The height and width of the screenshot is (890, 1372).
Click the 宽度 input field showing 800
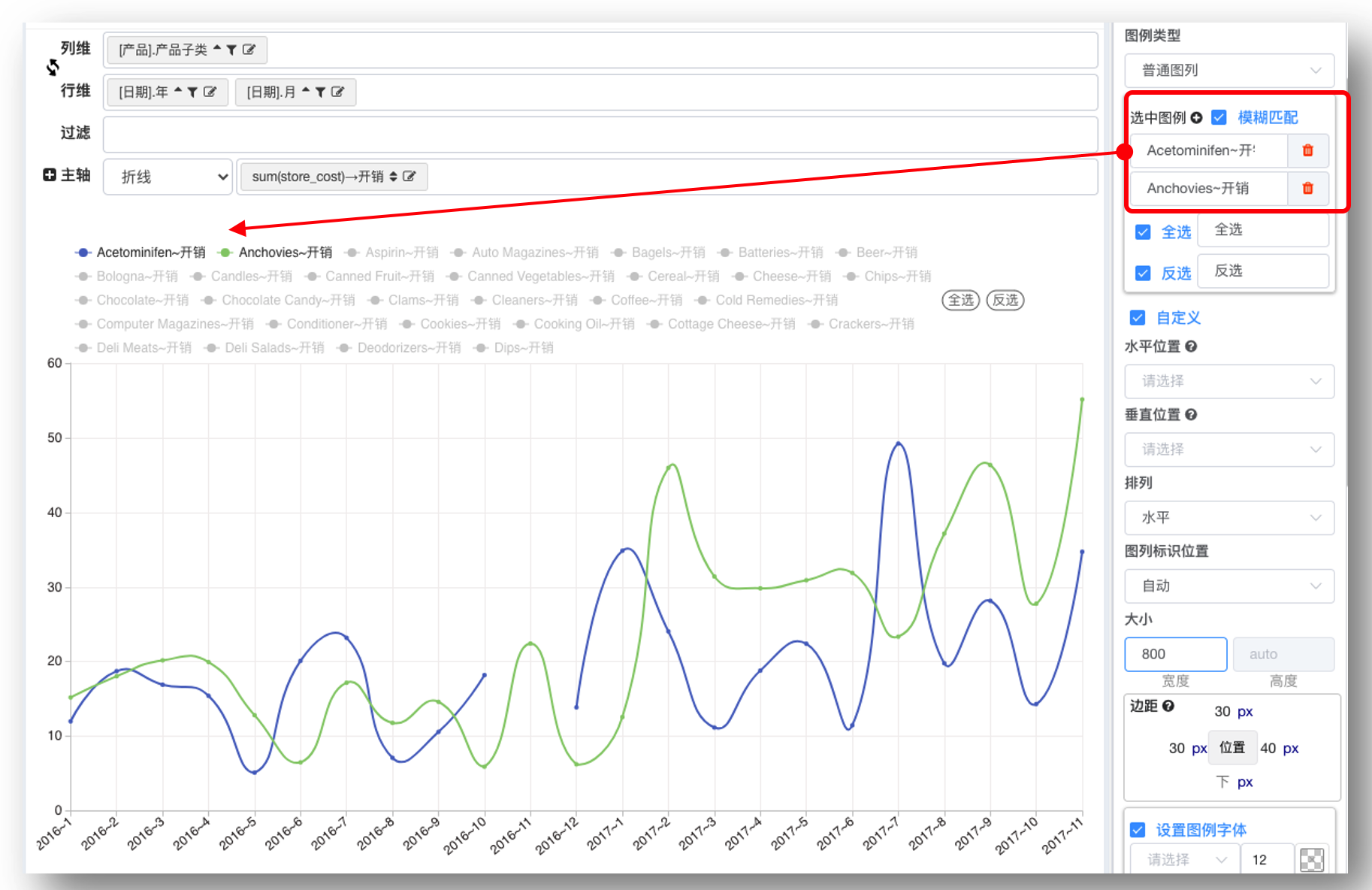[1175, 654]
